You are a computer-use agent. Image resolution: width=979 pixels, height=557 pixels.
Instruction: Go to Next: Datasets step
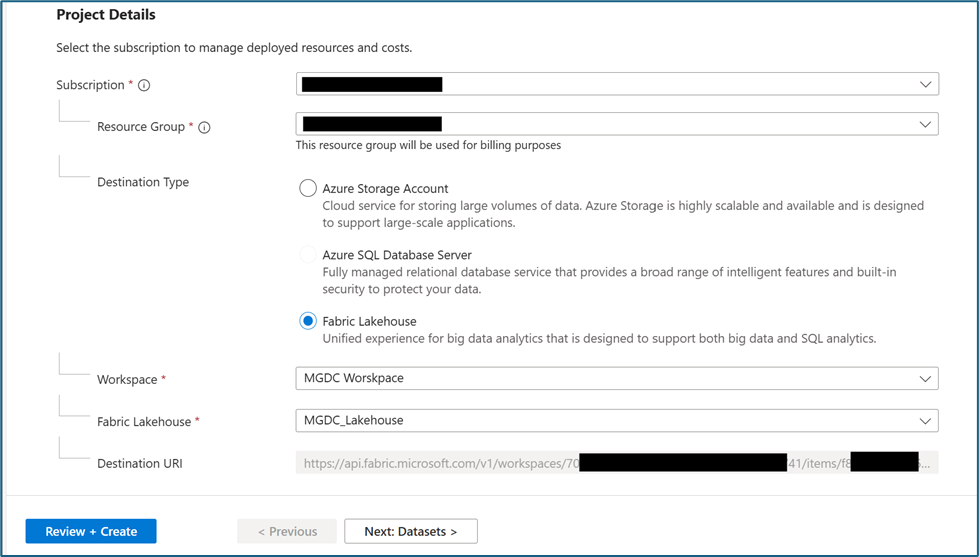coord(411,531)
